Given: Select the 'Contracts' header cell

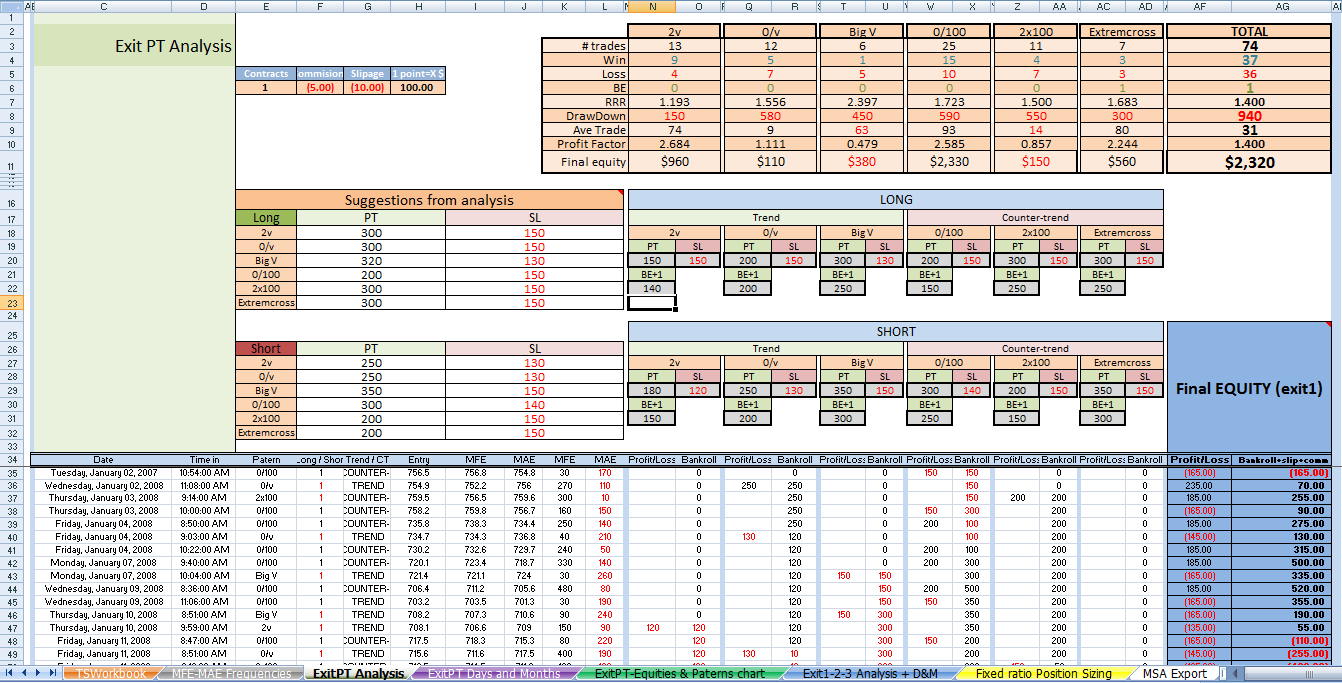Looking at the screenshot, I should click(266, 74).
